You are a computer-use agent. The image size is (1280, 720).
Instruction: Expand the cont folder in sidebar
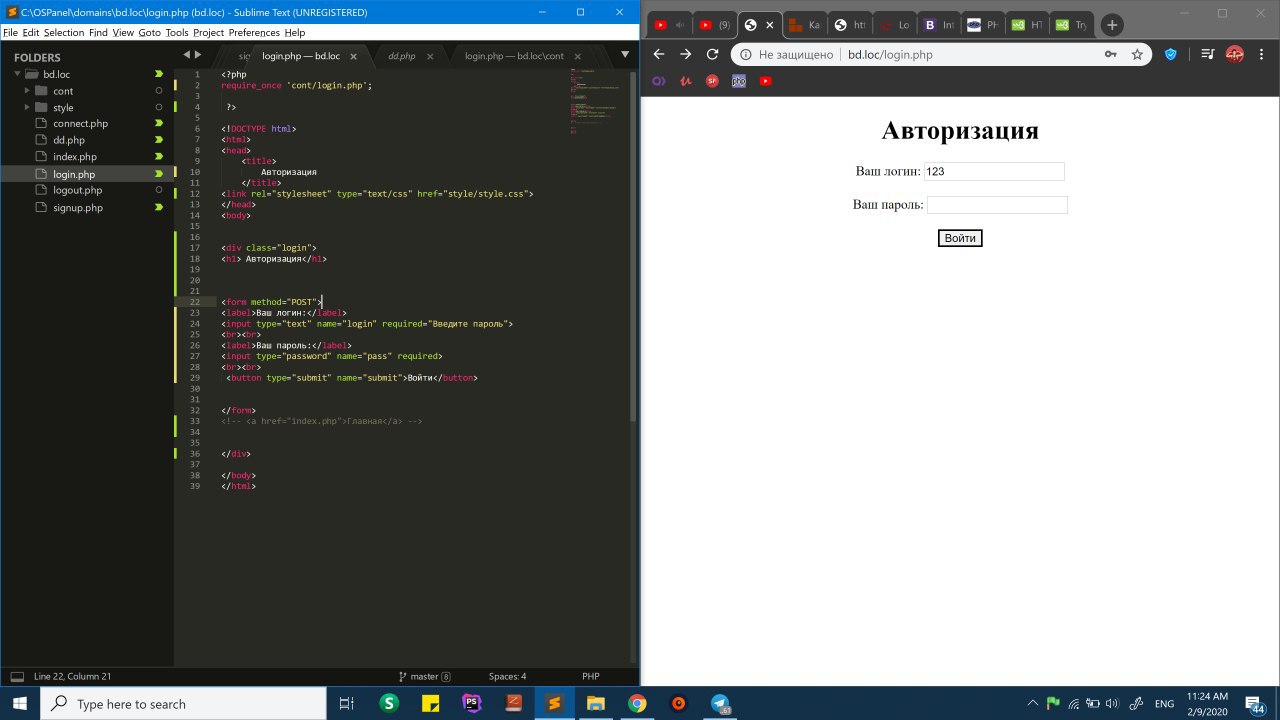pyautogui.click(x=28, y=91)
